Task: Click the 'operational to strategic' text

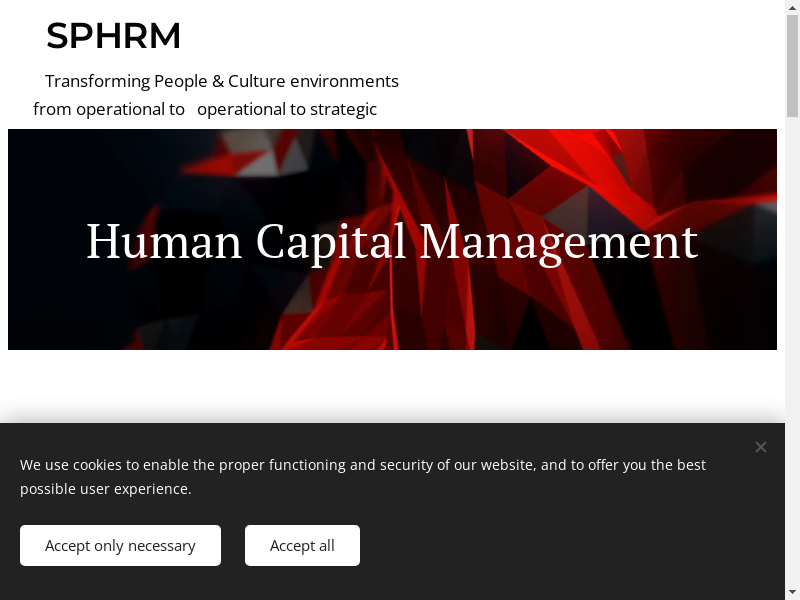Action: 287,109
